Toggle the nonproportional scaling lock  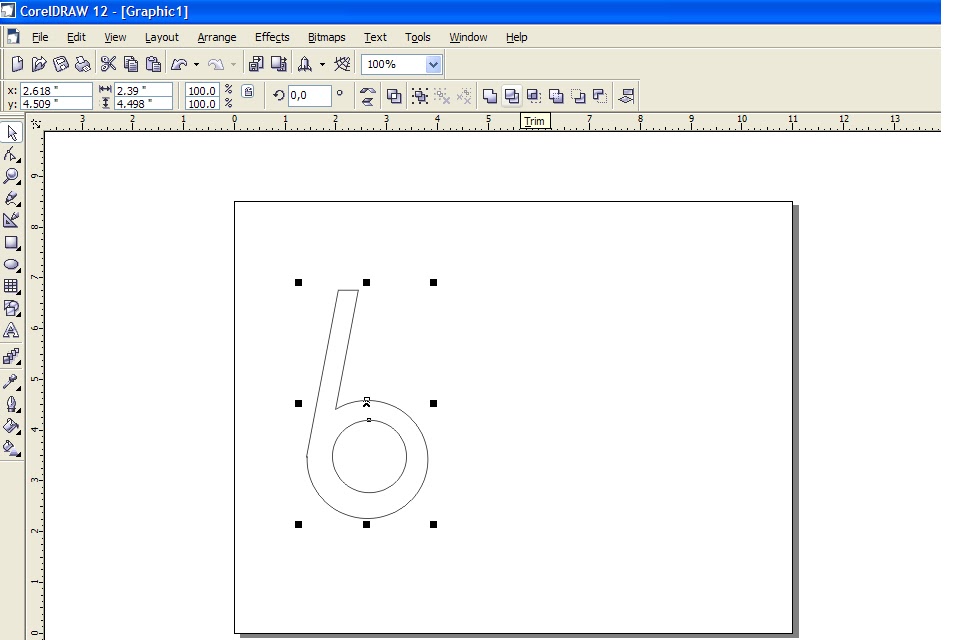tap(248, 92)
